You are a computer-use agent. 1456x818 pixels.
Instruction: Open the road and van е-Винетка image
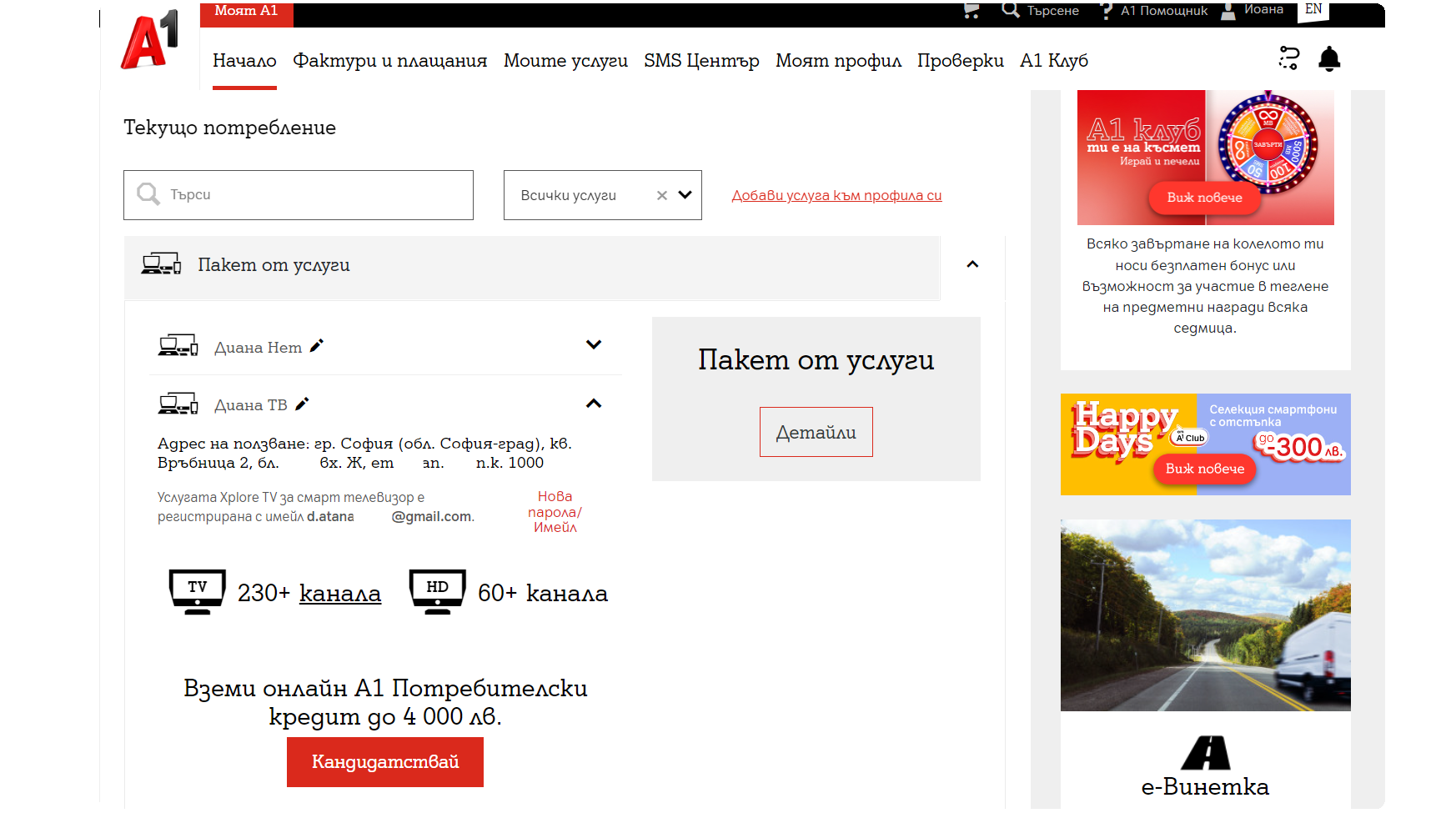[x=1205, y=615]
